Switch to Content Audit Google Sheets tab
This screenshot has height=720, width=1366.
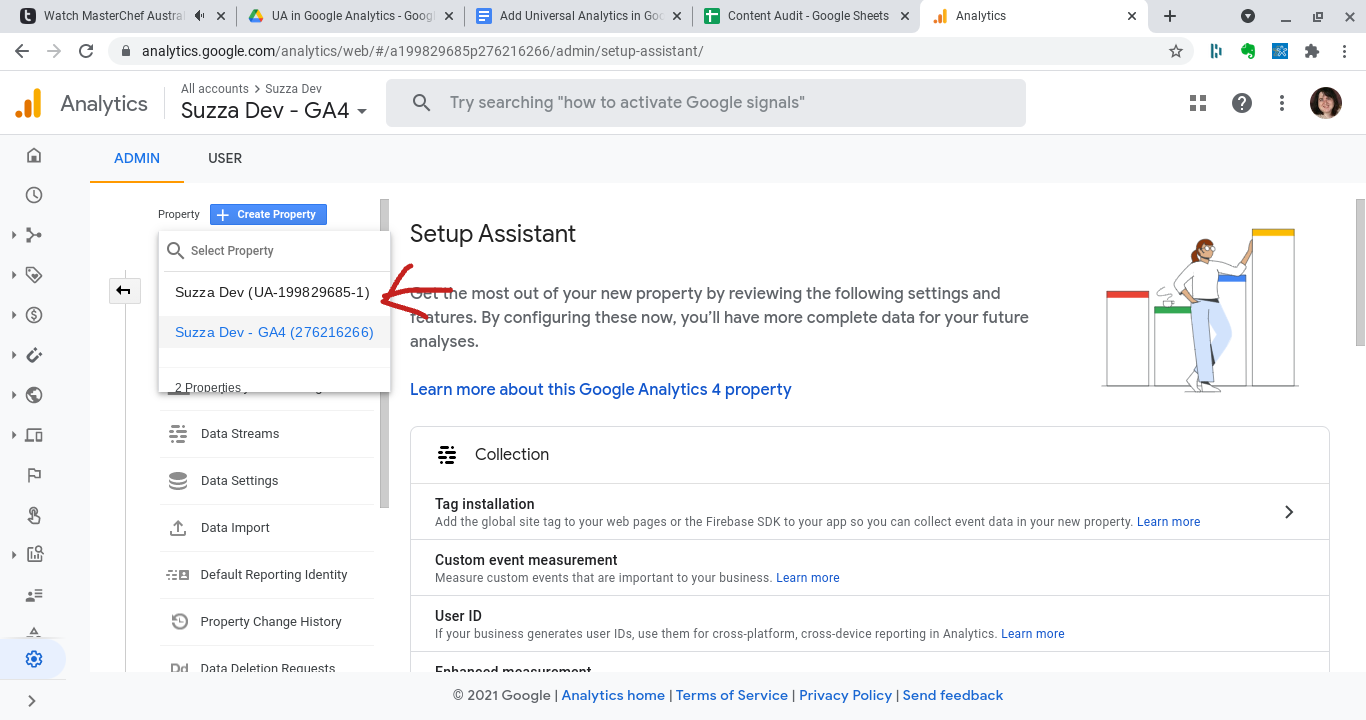[805, 16]
